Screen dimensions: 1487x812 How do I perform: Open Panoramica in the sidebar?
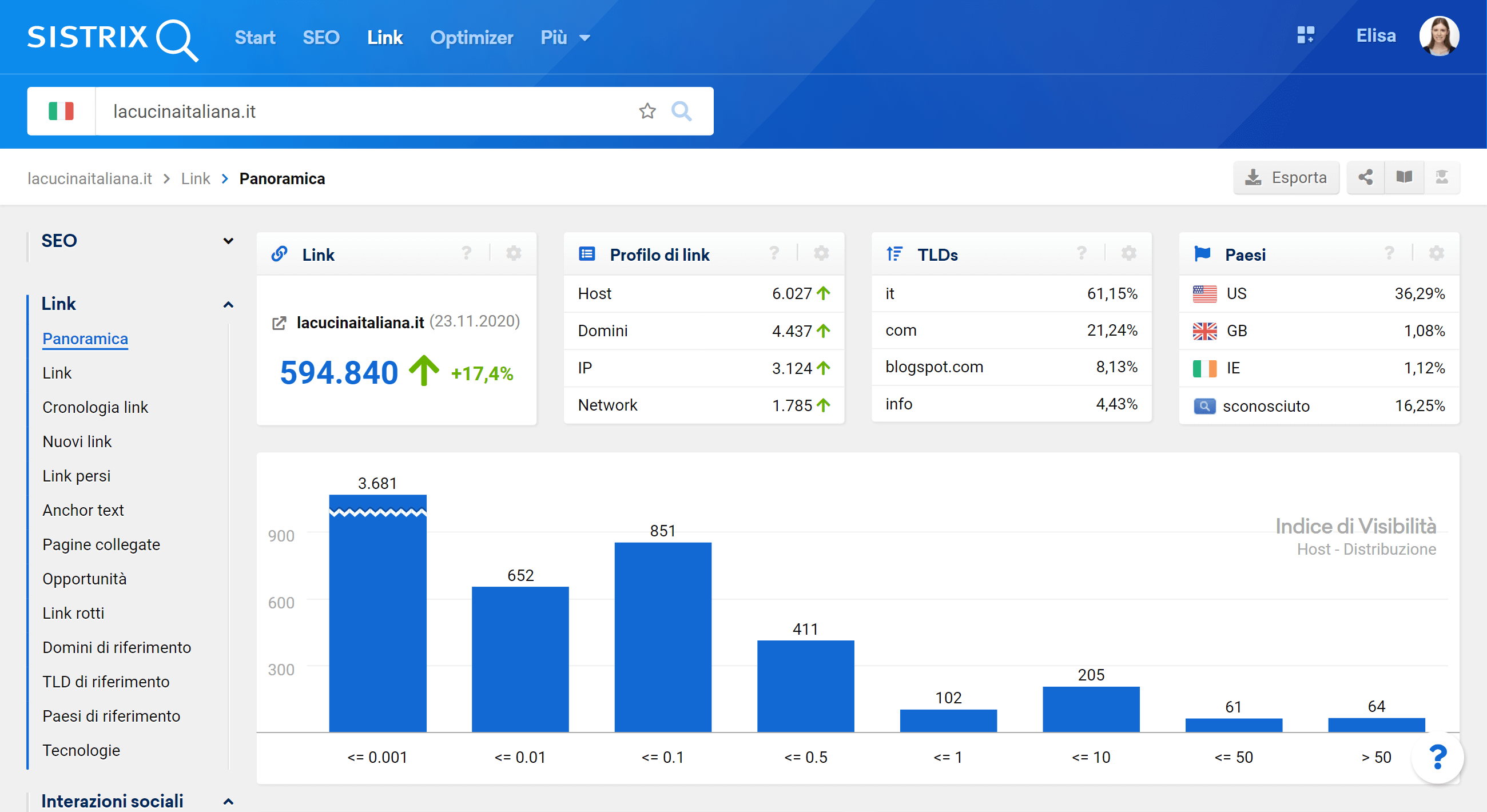[85, 339]
